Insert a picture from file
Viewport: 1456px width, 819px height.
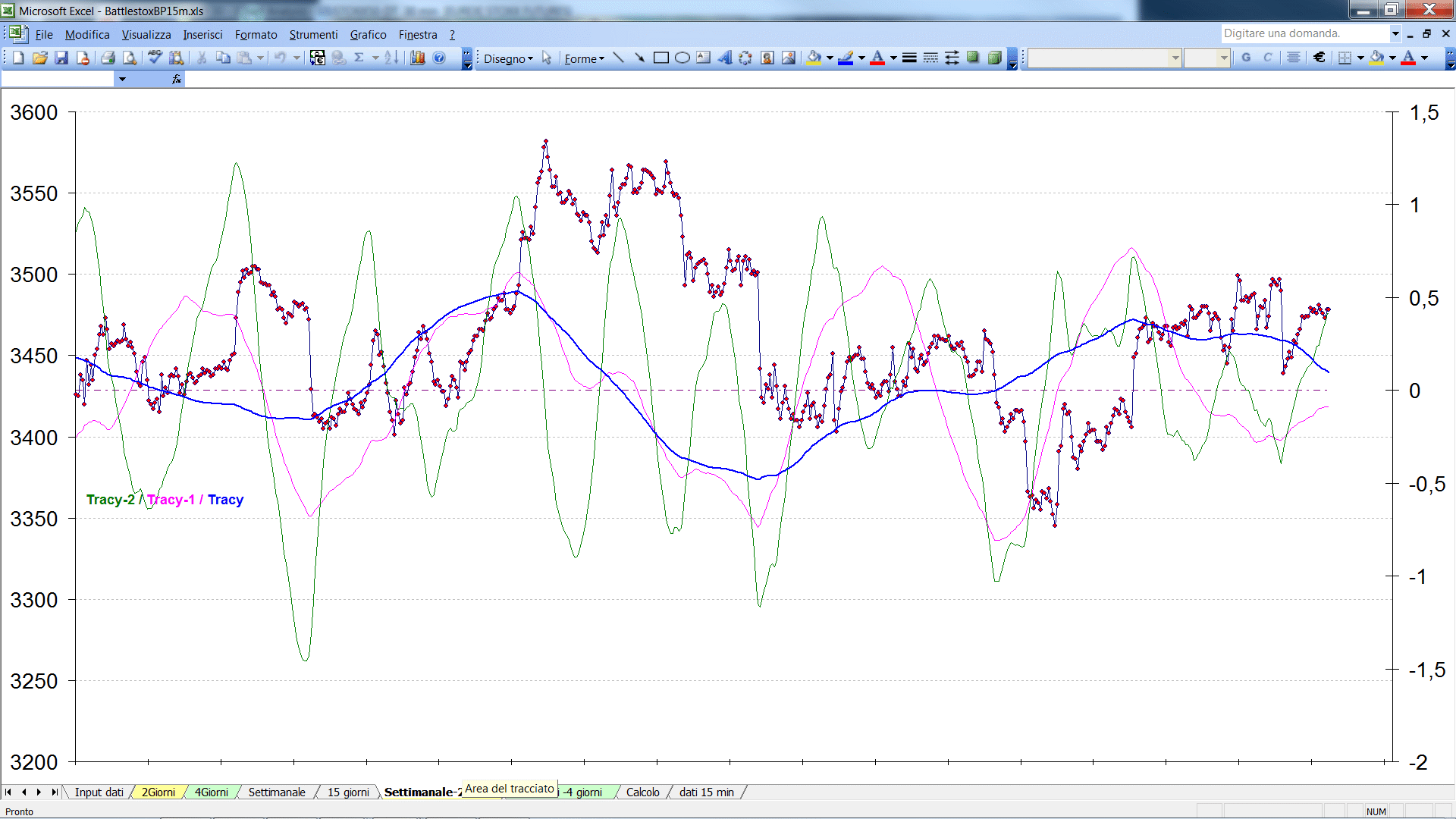coord(789,58)
